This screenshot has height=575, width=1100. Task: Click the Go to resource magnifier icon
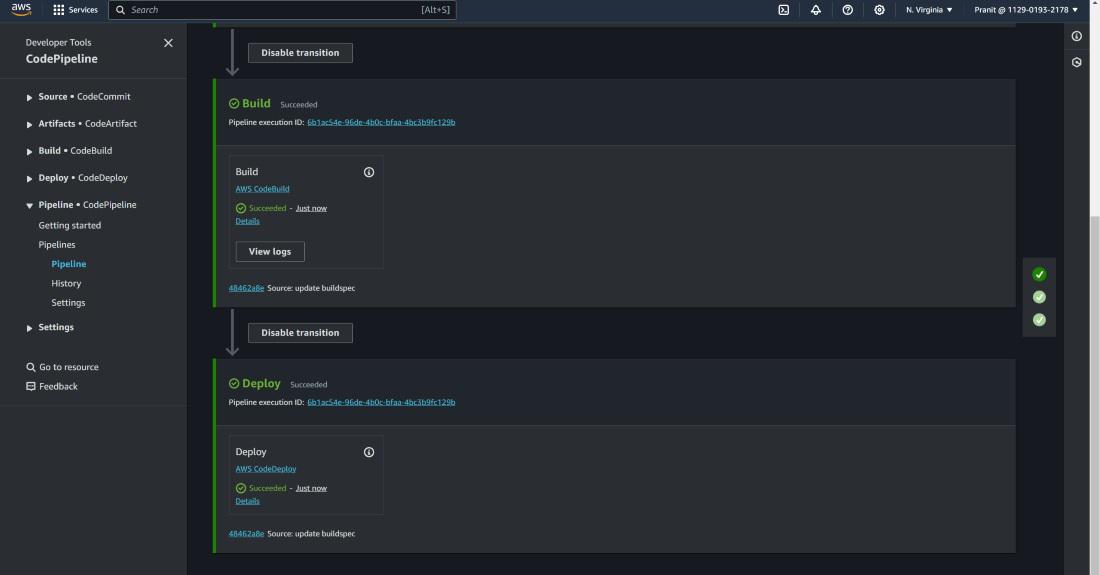[31, 367]
